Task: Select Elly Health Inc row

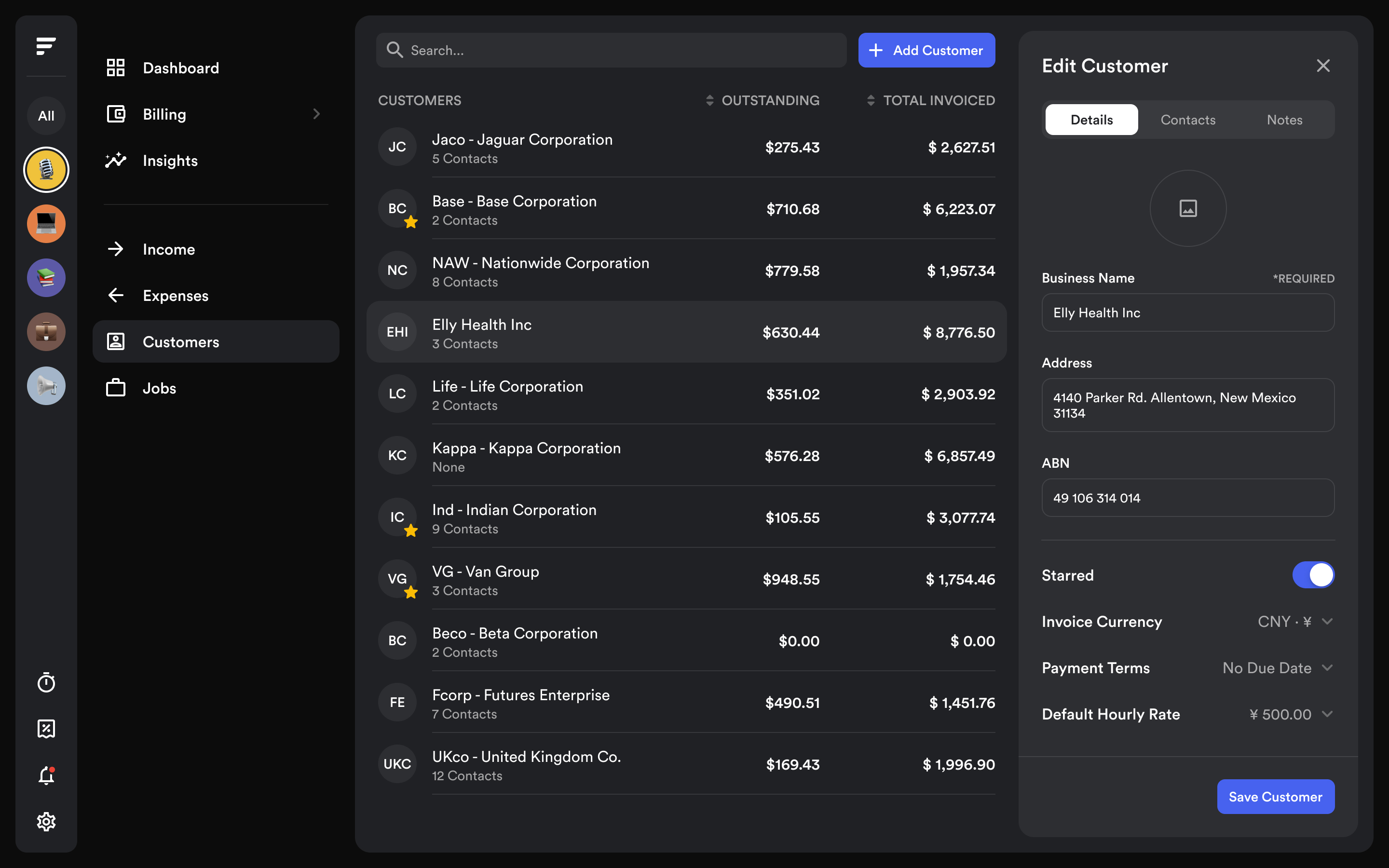Action: 686,332
